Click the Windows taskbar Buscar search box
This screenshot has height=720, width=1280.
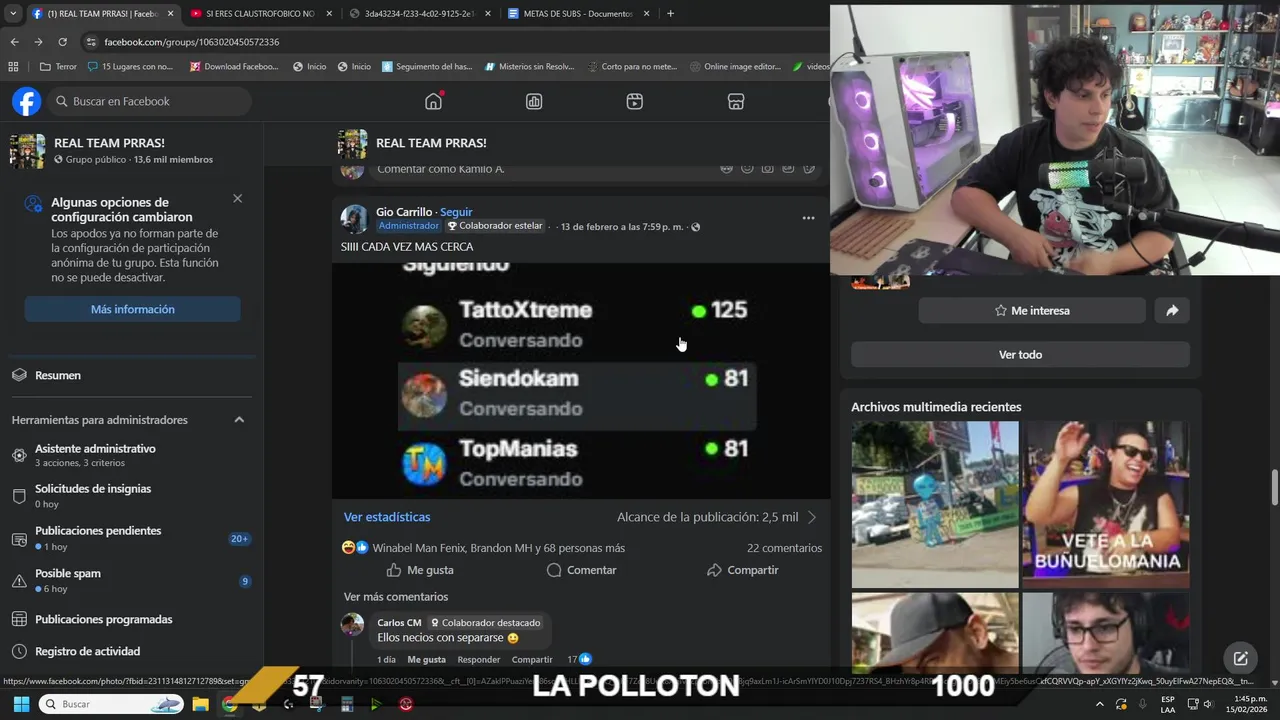point(112,704)
